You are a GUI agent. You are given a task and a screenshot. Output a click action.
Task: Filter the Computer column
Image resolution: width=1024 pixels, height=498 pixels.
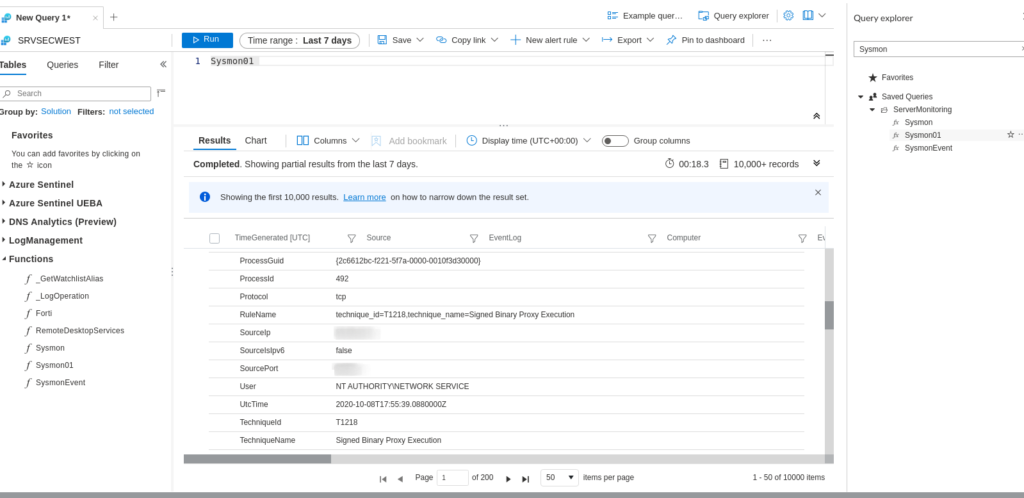[x=802, y=238]
